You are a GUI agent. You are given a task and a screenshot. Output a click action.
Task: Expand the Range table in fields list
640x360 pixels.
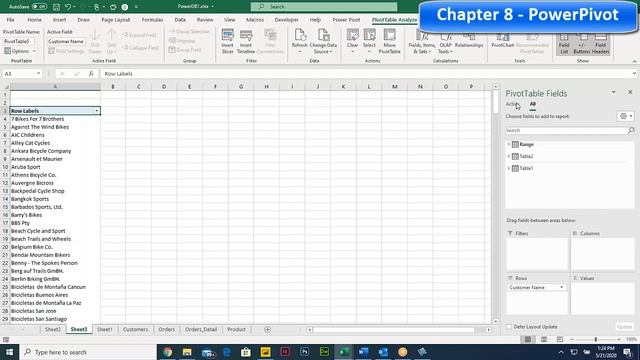tap(509, 144)
